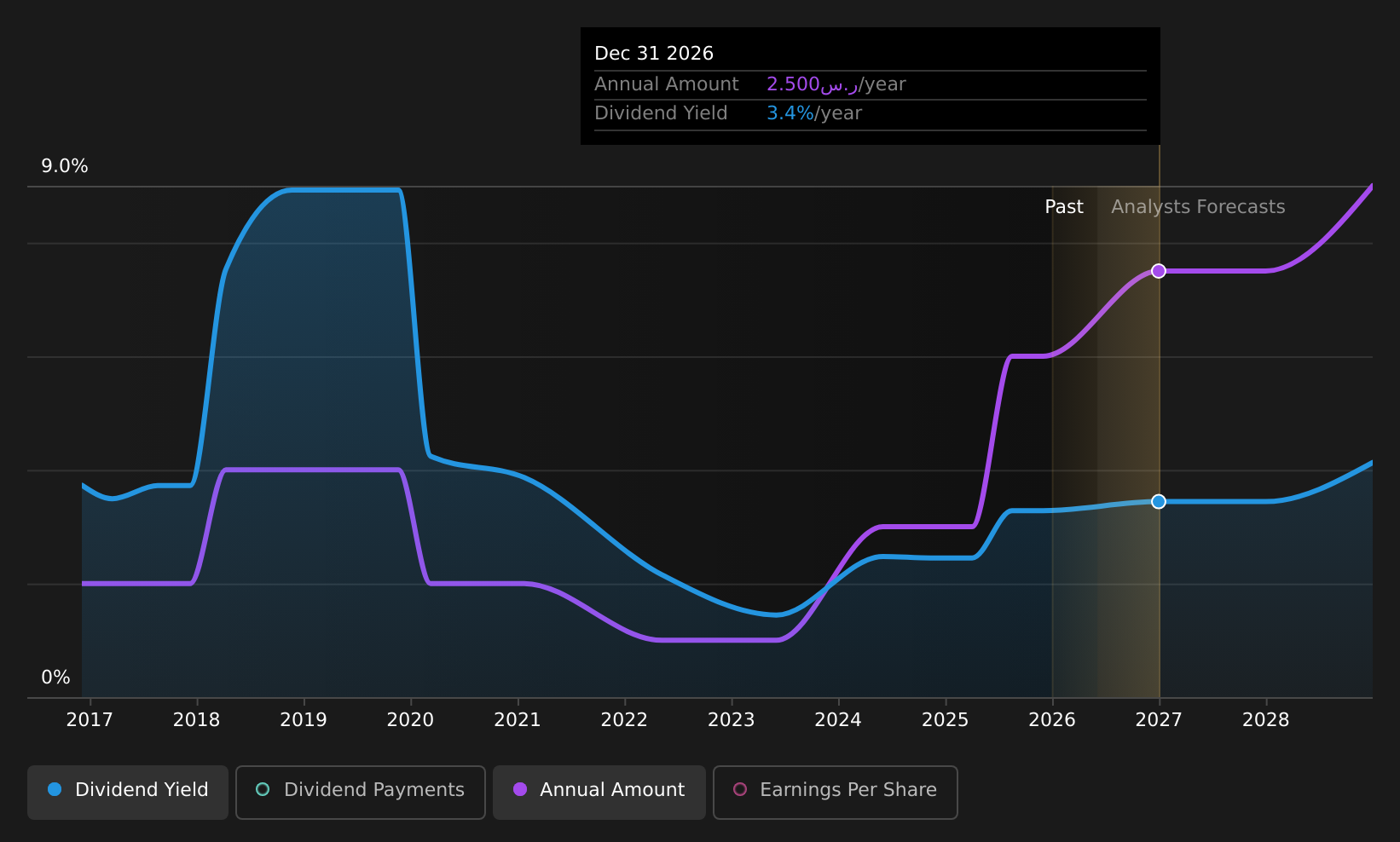
Task: Click the 2027 x-axis label
Action: tap(1159, 720)
